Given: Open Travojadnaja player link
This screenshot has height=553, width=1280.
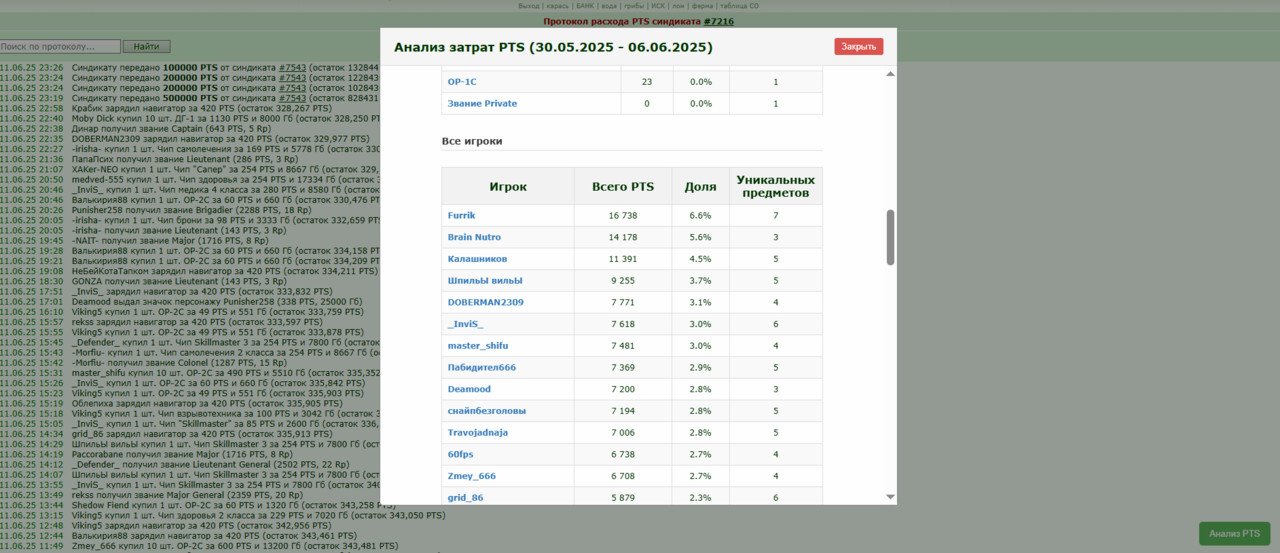Looking at the screenshot, I should 478,433.
